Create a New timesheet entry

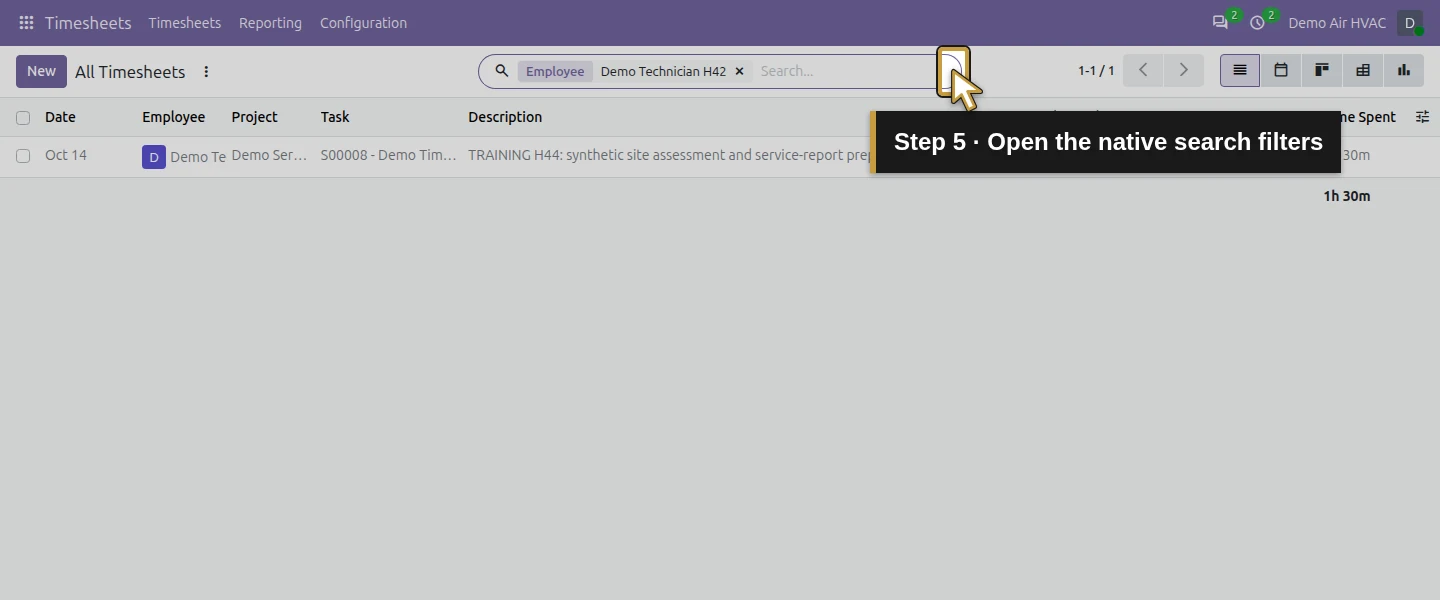[x=41, y=71]
